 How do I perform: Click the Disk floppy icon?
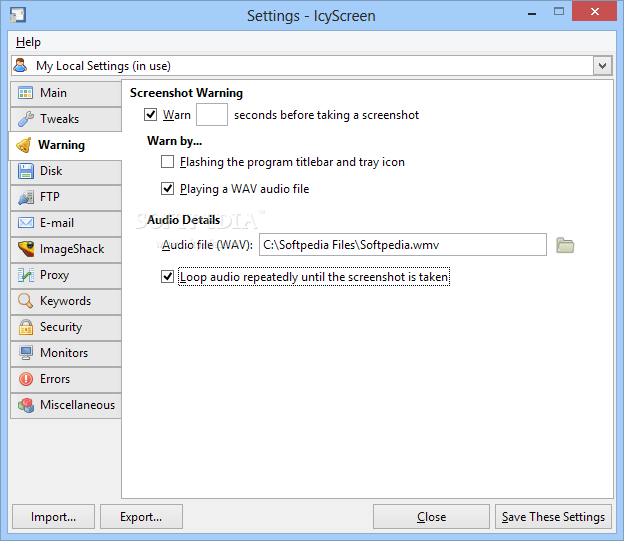26,171
